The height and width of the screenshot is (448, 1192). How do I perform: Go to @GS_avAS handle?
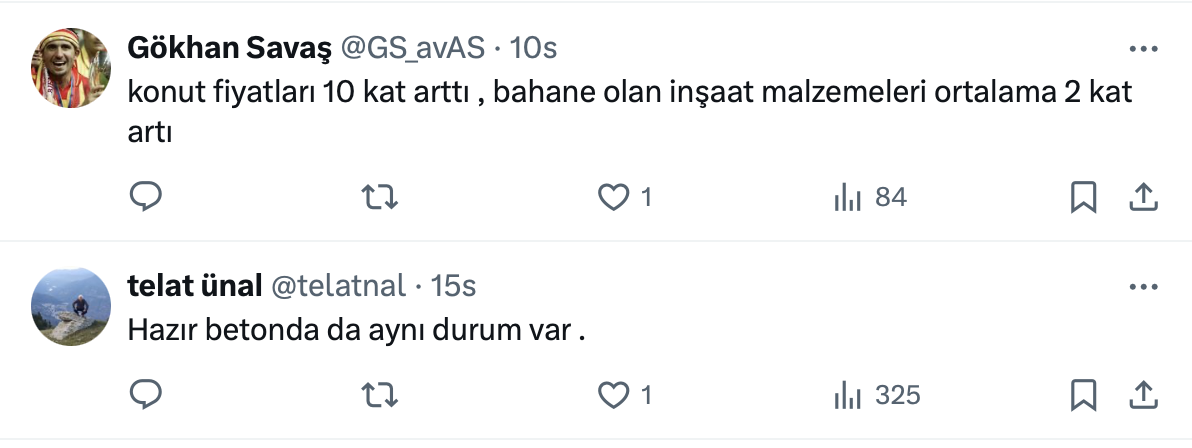[x=413, y=48]
